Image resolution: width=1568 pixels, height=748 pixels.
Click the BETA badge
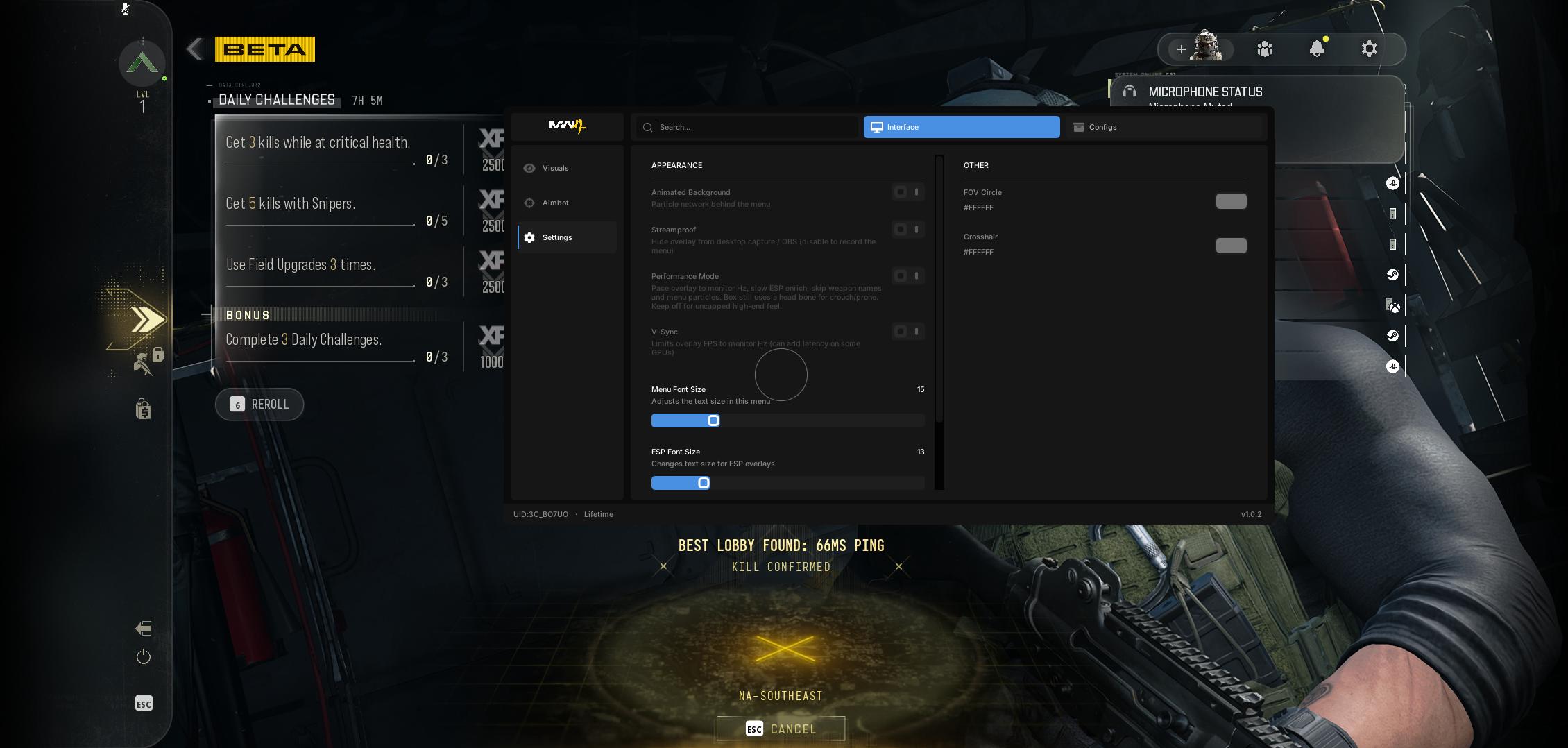point(265,49)
